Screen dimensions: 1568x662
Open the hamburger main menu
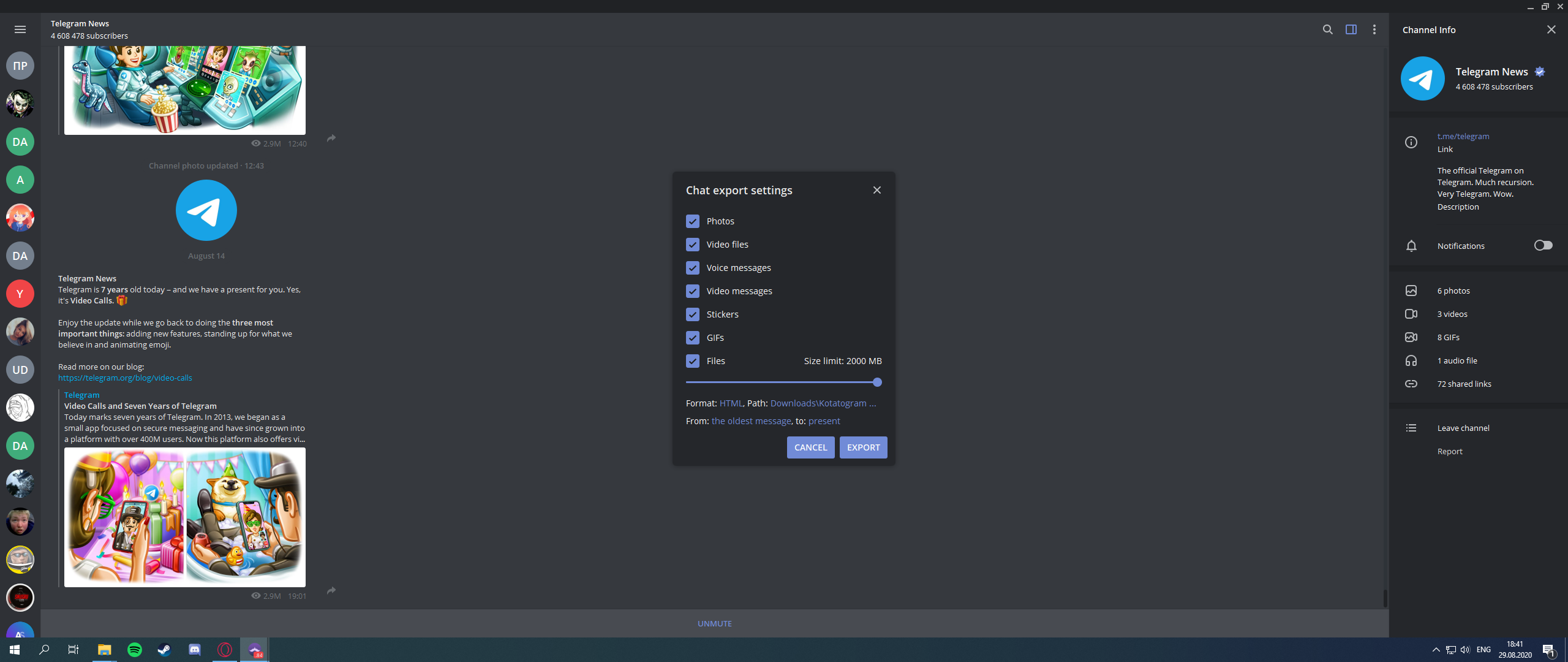[x=20, y=29]
